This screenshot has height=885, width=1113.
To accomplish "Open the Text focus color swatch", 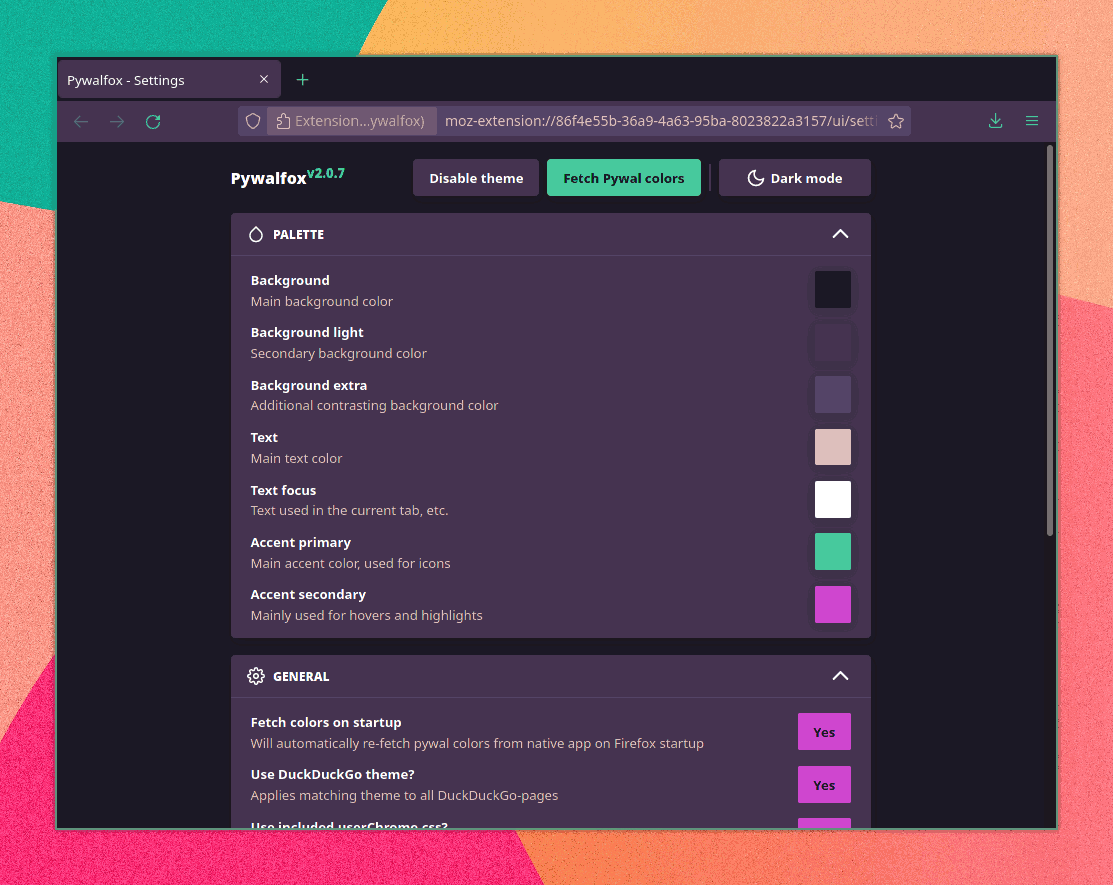I will (833, 500).
